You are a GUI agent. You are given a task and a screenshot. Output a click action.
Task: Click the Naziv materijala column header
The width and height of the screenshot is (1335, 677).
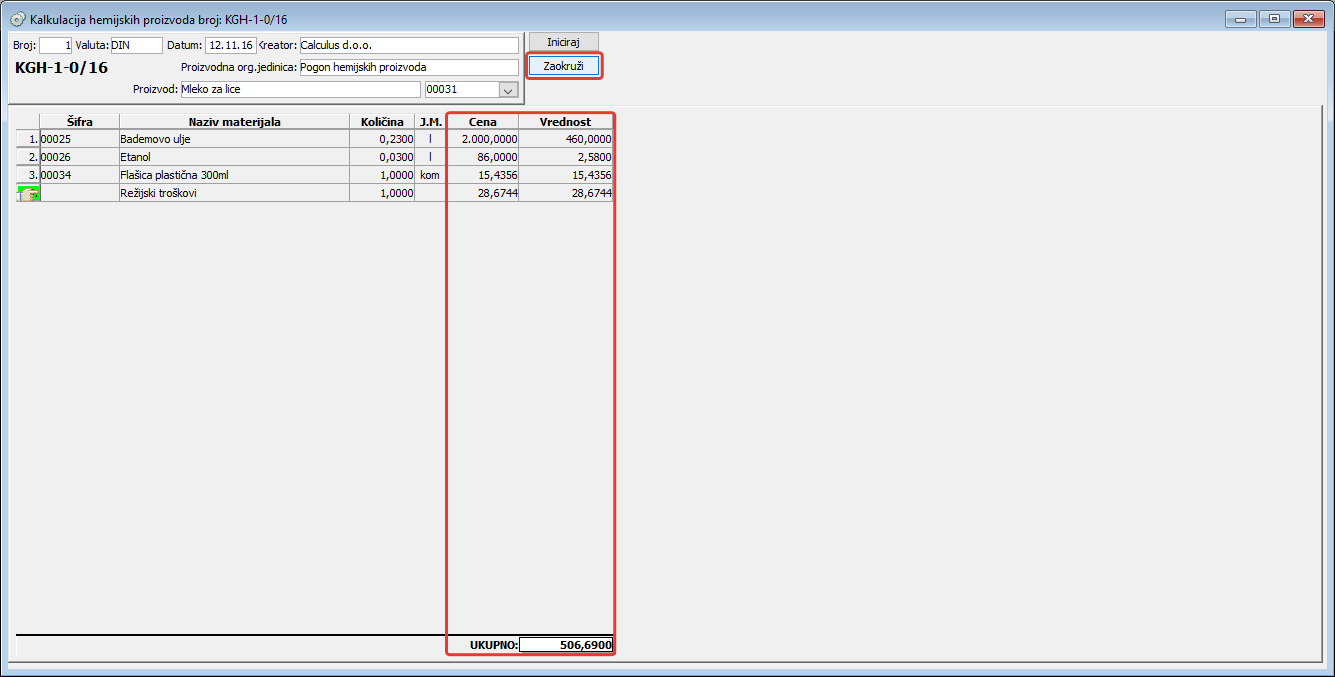click(x=234, y=122)
